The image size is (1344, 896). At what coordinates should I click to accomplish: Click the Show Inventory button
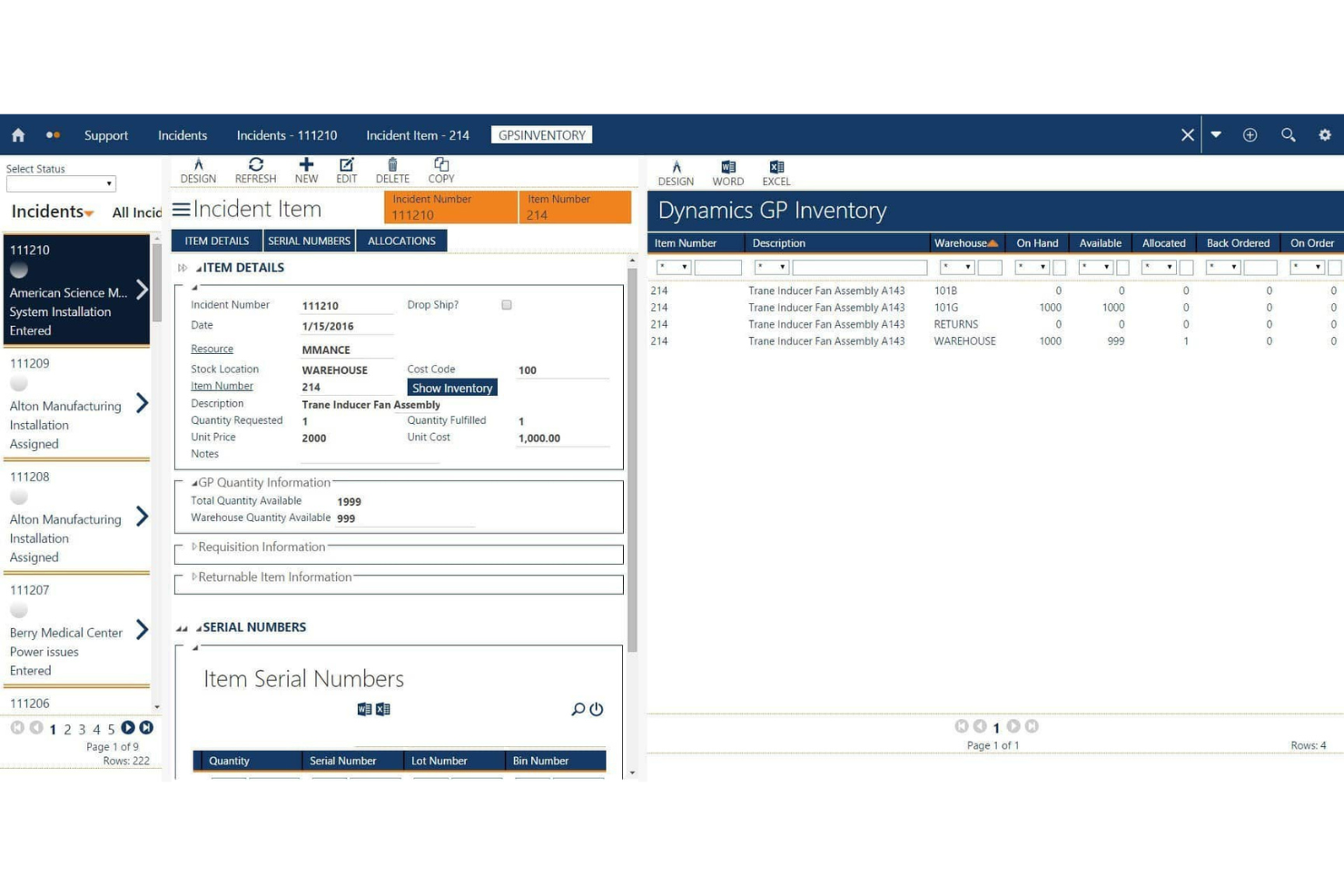pyautogui.click(x=452, y=388)
